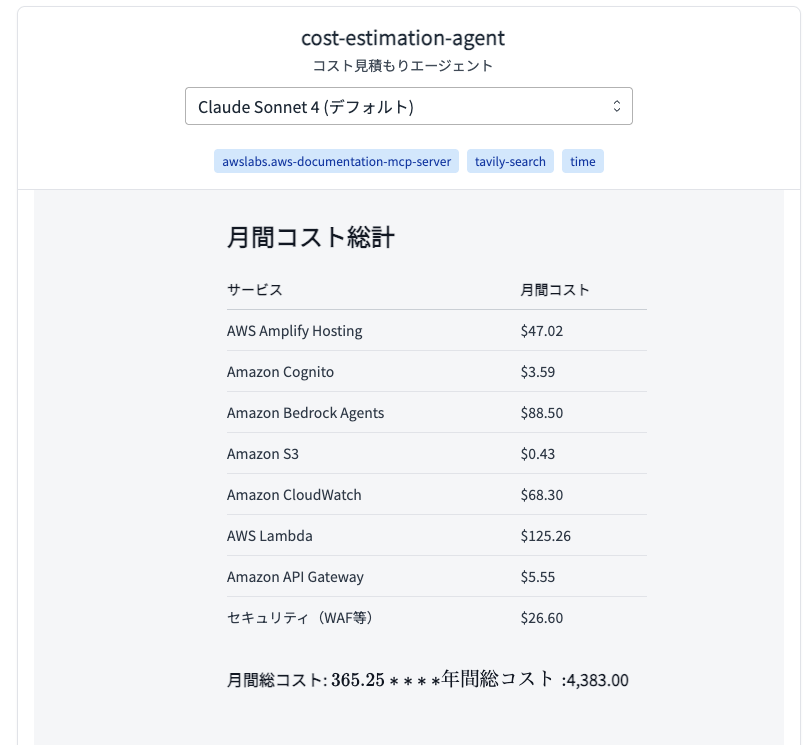Click the Amazon Cognito service entry
805x745 pixels.
click(280, 371)
